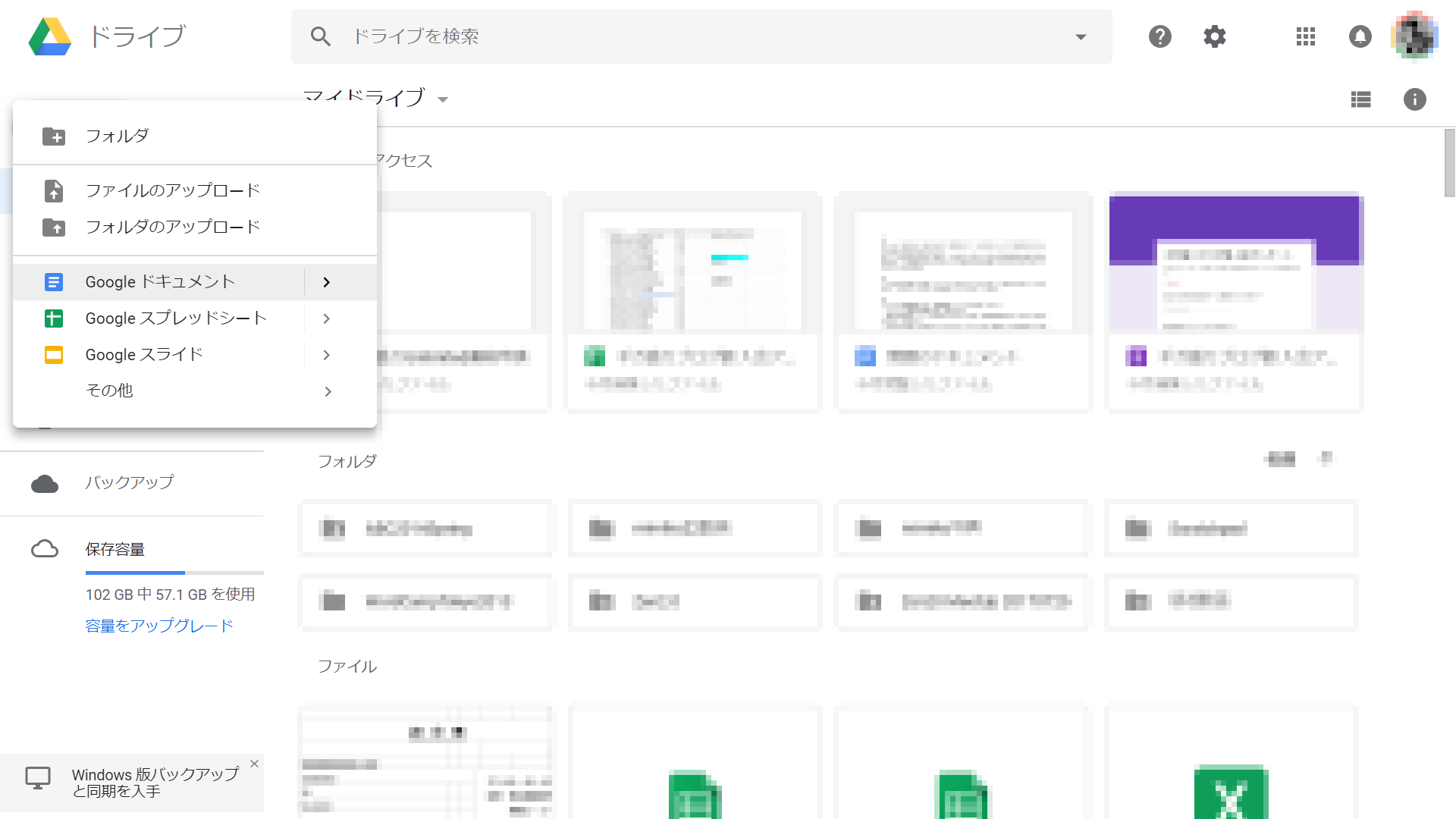The height and width of the screenshot is (819, 1456).
Task: Open the quick access document thumbnail
Action: (x=964, y=302)
